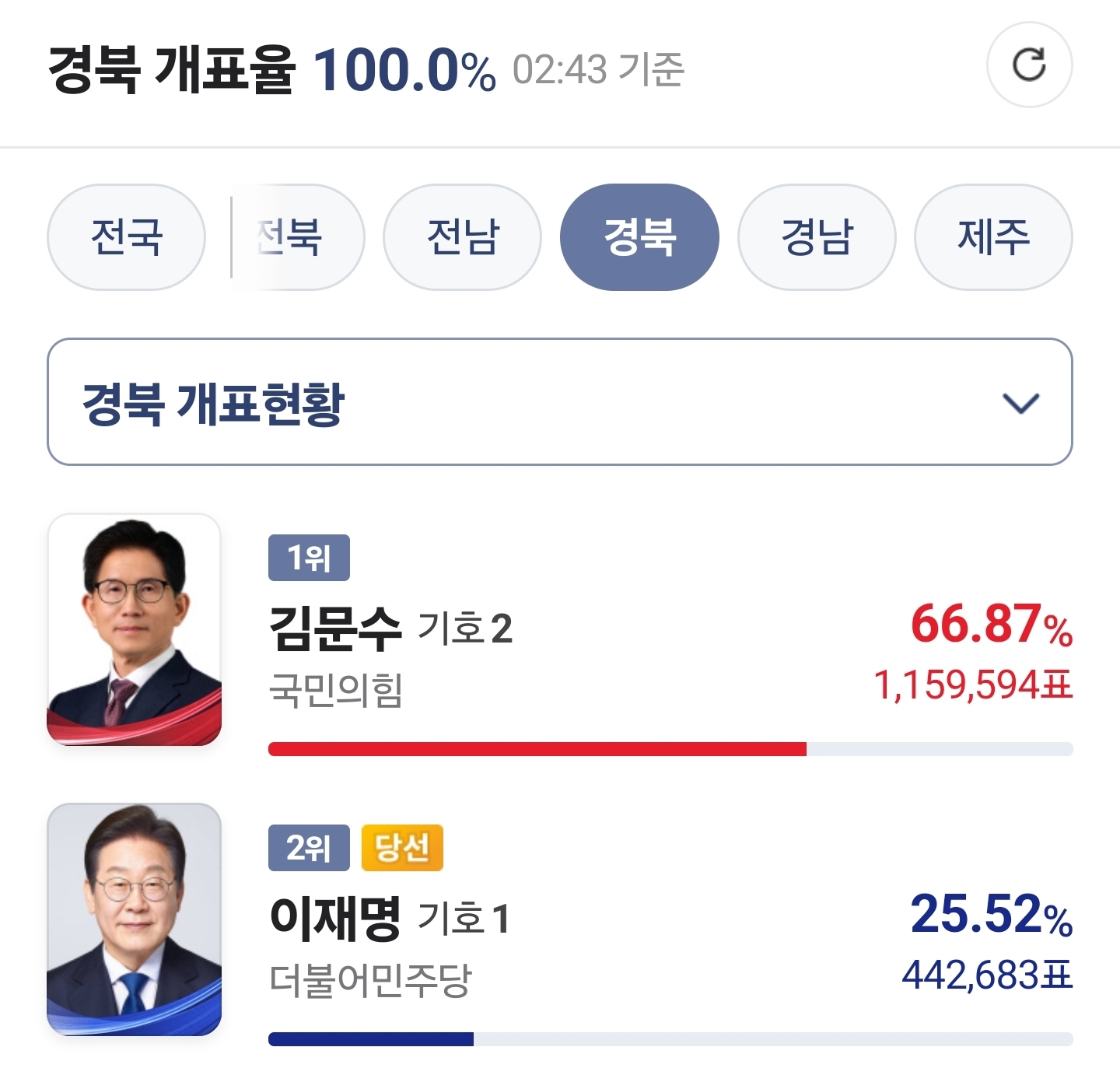Click the 더불어민주당 party label
Screen dimensions: 1120x1082
[x=370, y=980]
